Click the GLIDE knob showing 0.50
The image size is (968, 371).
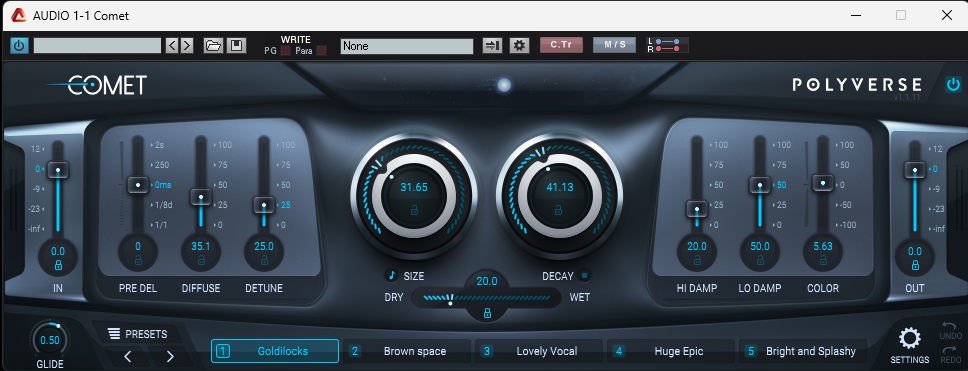[50, 340]
